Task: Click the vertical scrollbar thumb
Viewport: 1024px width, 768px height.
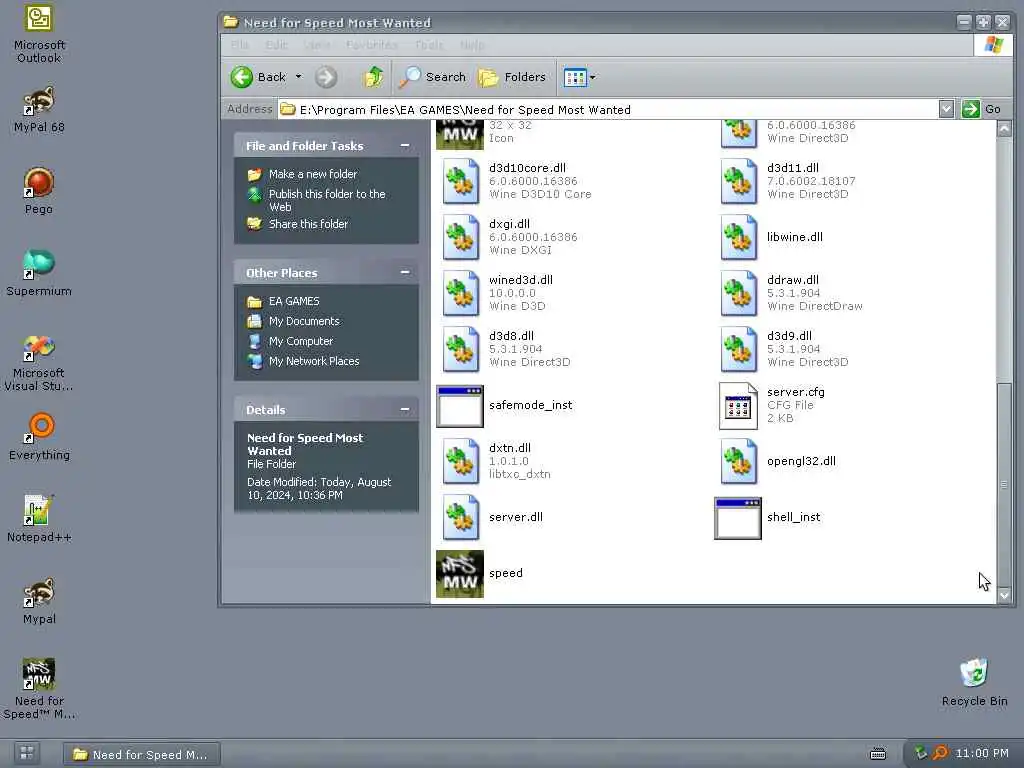Action: pos(1004,484)
